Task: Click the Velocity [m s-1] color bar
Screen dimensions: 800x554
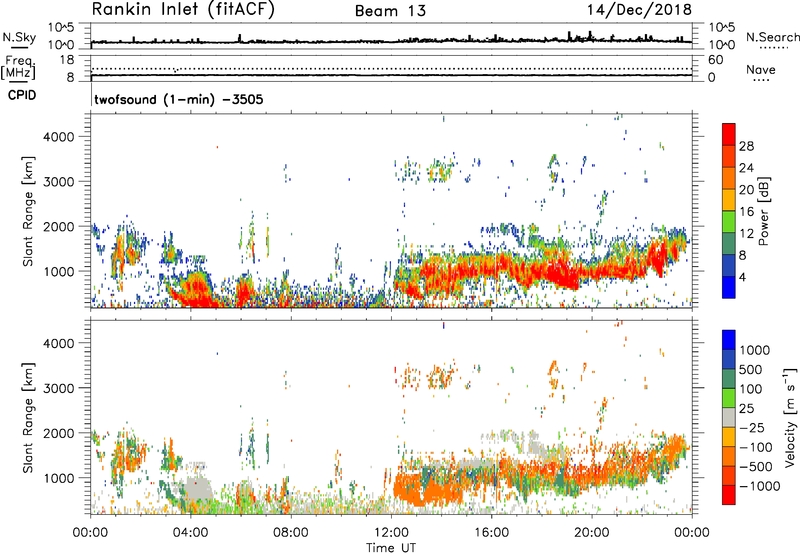Action: [729, 417]
